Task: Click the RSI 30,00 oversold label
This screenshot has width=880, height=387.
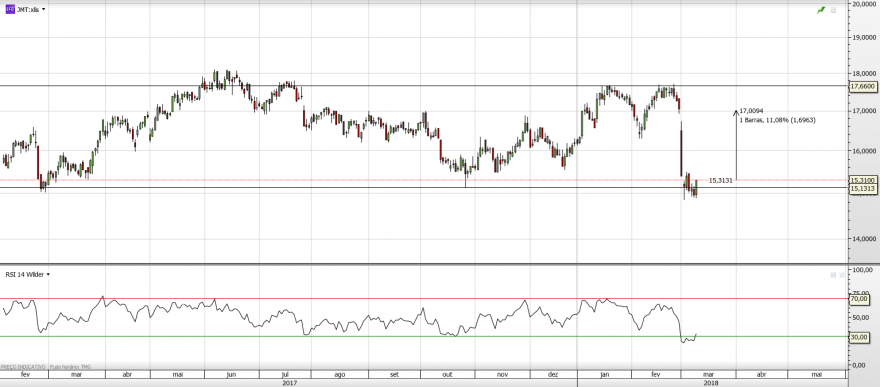Action: point(859,337)
